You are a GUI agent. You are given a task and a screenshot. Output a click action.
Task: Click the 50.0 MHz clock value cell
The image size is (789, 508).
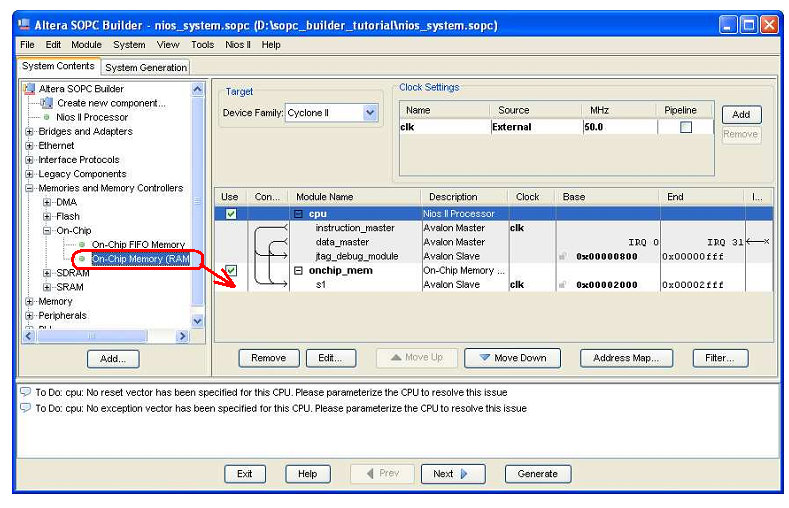point(619,127)
